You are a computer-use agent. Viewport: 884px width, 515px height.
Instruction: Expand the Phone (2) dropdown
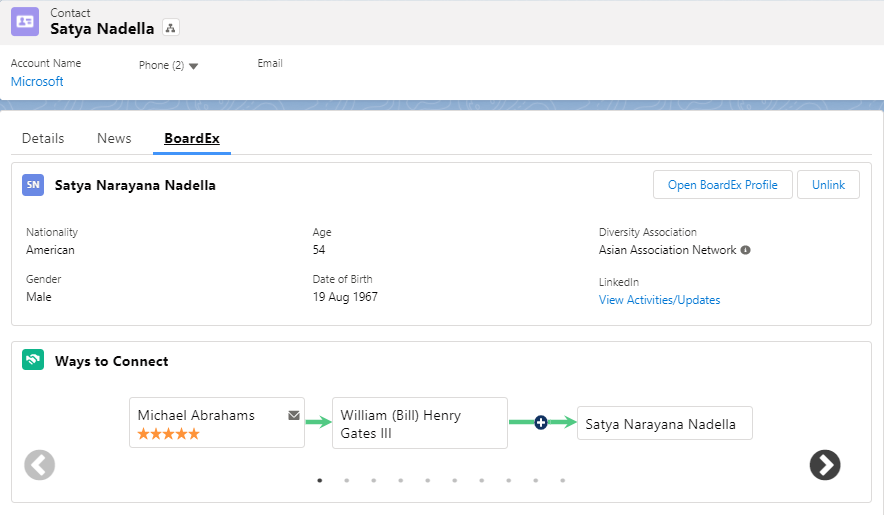tap(193, 66)
